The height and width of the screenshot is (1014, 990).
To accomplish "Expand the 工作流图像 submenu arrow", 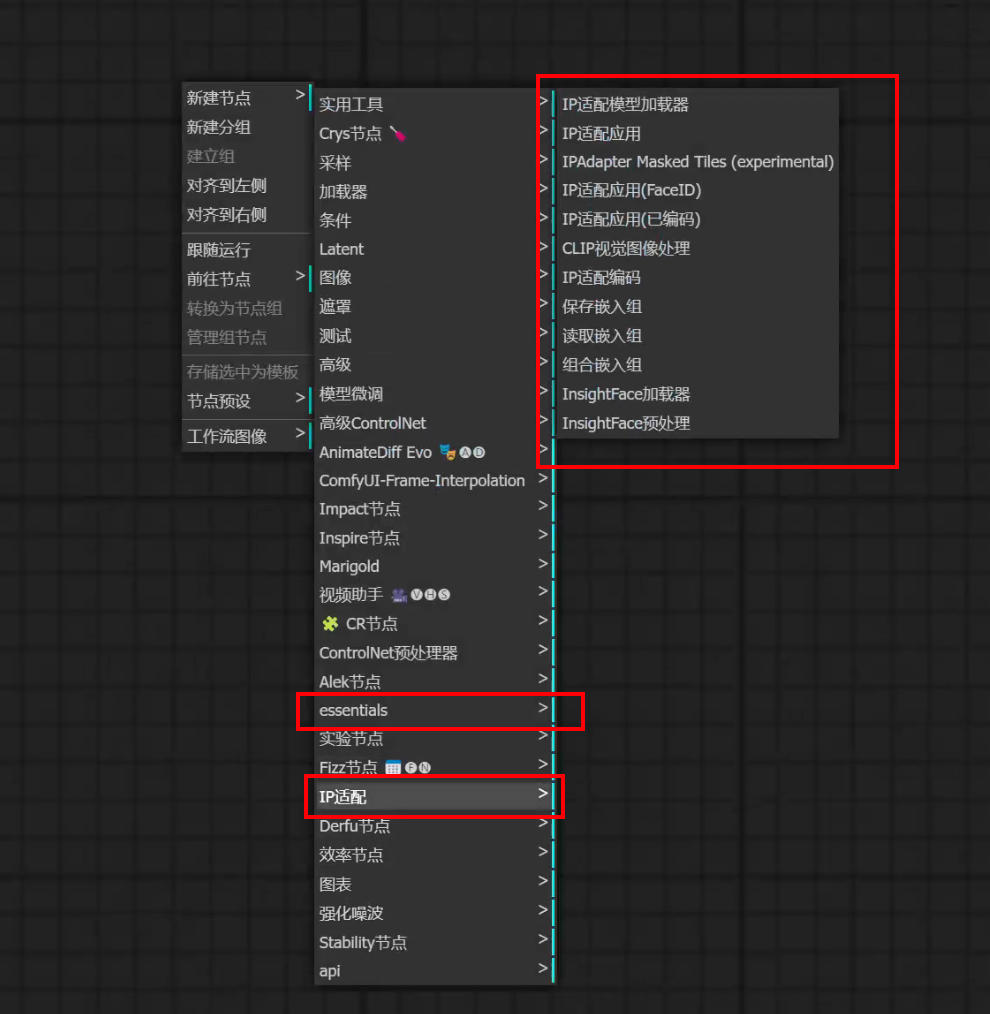I will (x=300, y=433).
